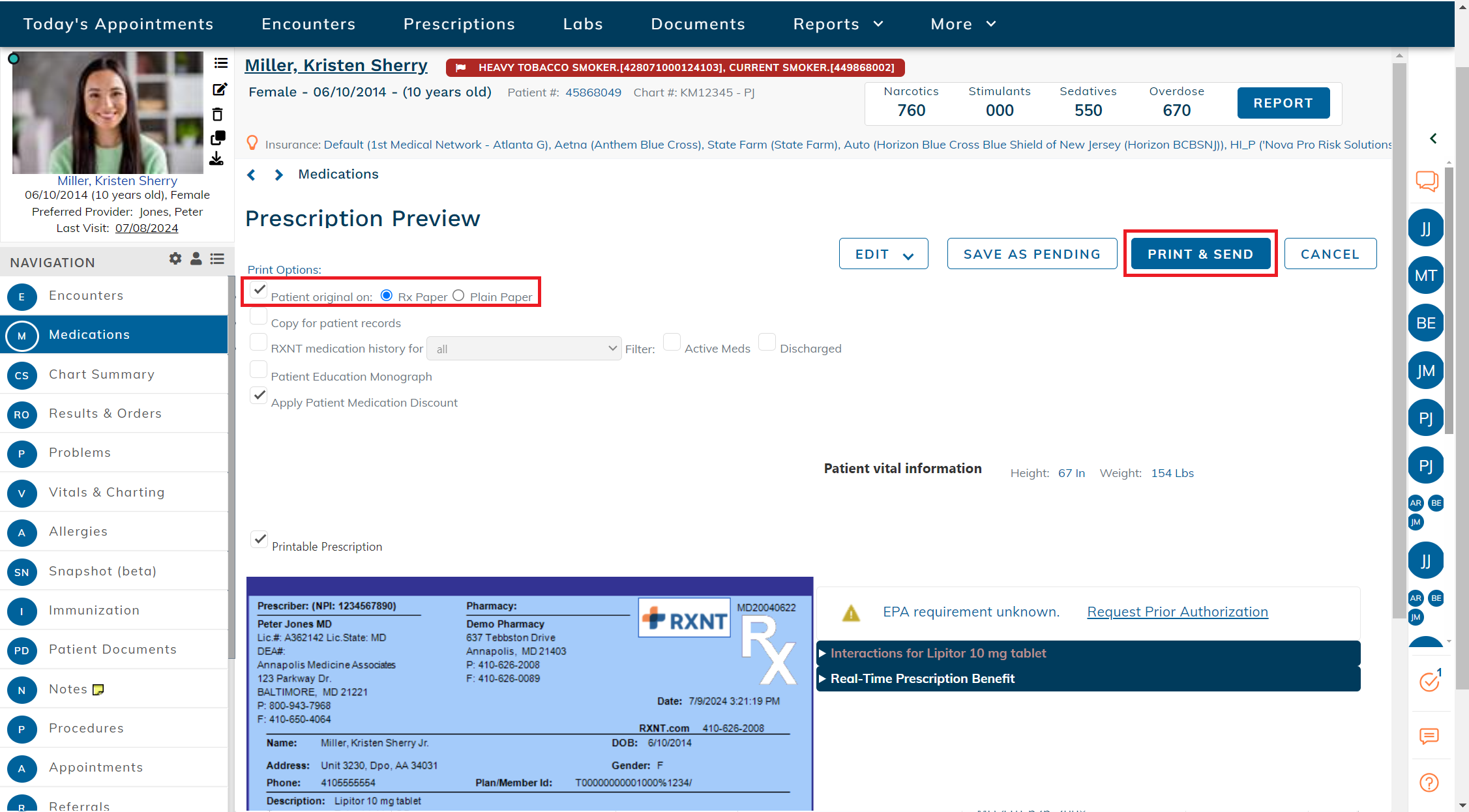The height and width of the screenshot is (812, 1469).
Task: Open help using the question mark icon
Action: (x=1429, y=783)
